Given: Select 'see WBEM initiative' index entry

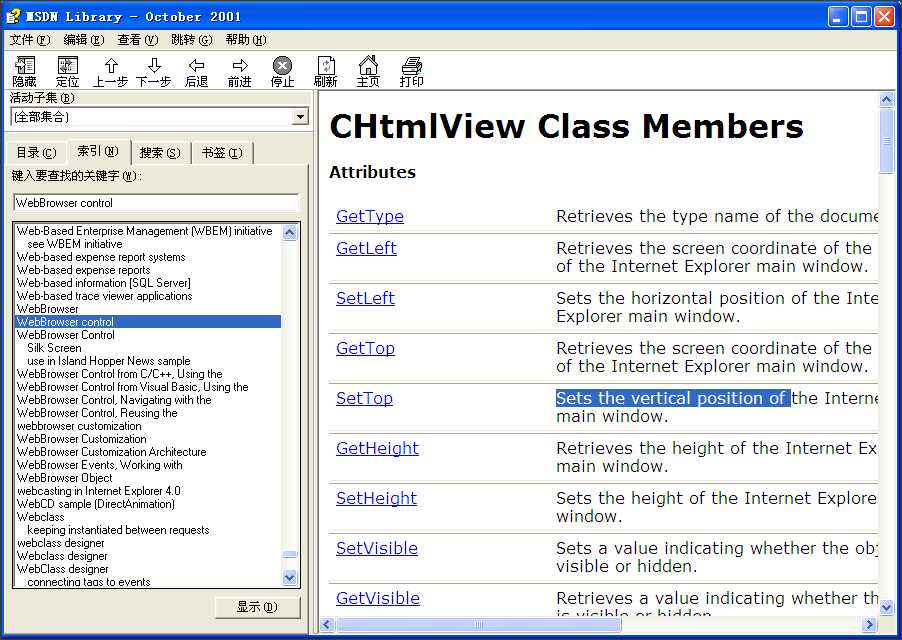Looking at the screenshot, I should click(x=75, y=244).
